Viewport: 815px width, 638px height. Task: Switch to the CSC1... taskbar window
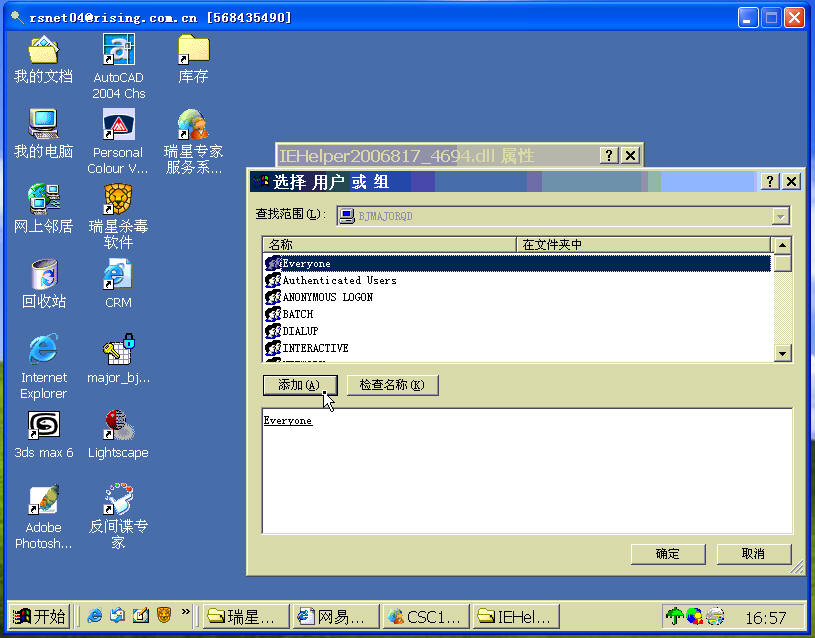point(425,617)
